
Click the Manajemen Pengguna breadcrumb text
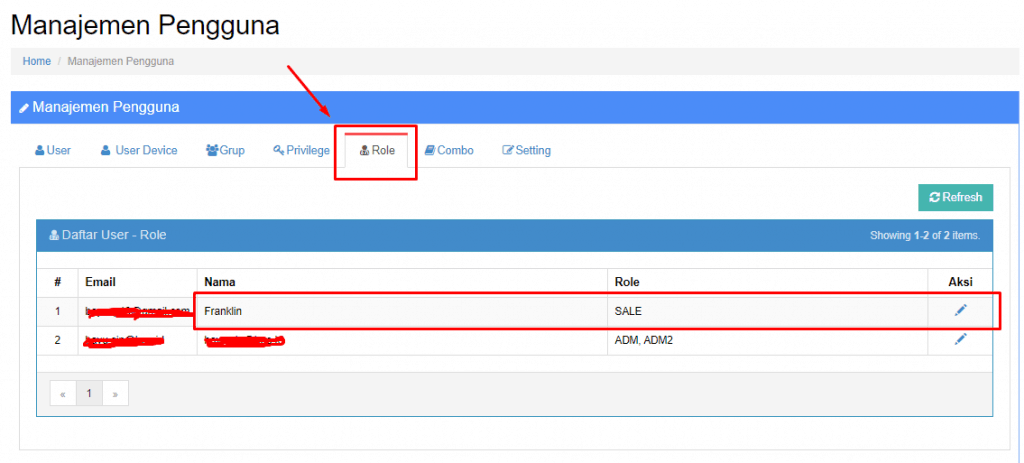tap(121, 61)
